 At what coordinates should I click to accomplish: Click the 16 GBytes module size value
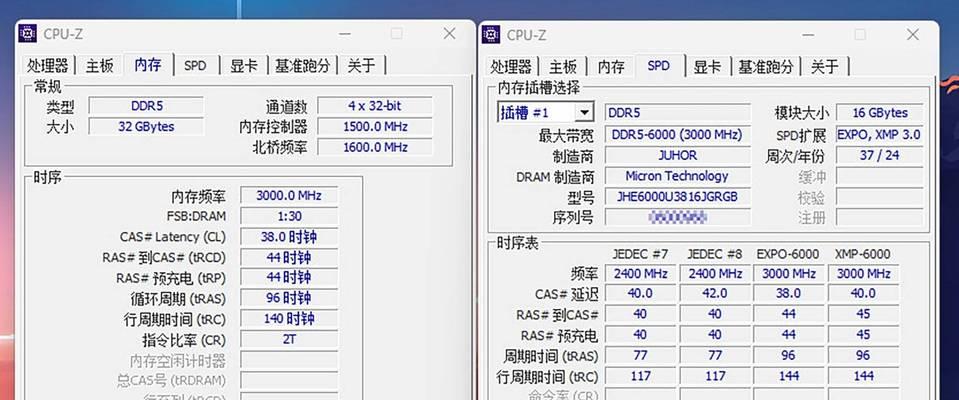pyautogui.click(x=879, y=113)
